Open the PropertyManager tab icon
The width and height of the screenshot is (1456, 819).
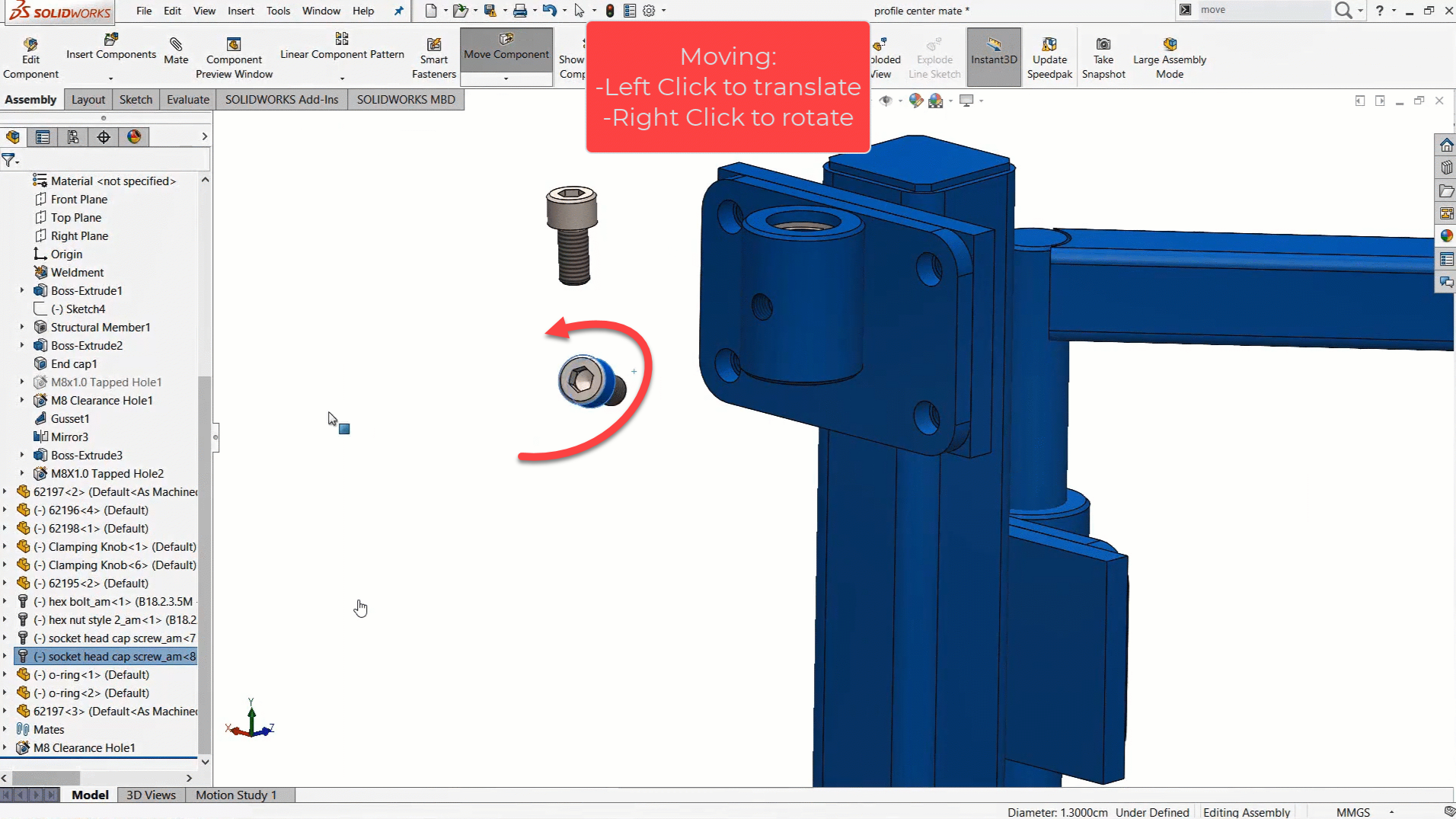tap(43, 137)
